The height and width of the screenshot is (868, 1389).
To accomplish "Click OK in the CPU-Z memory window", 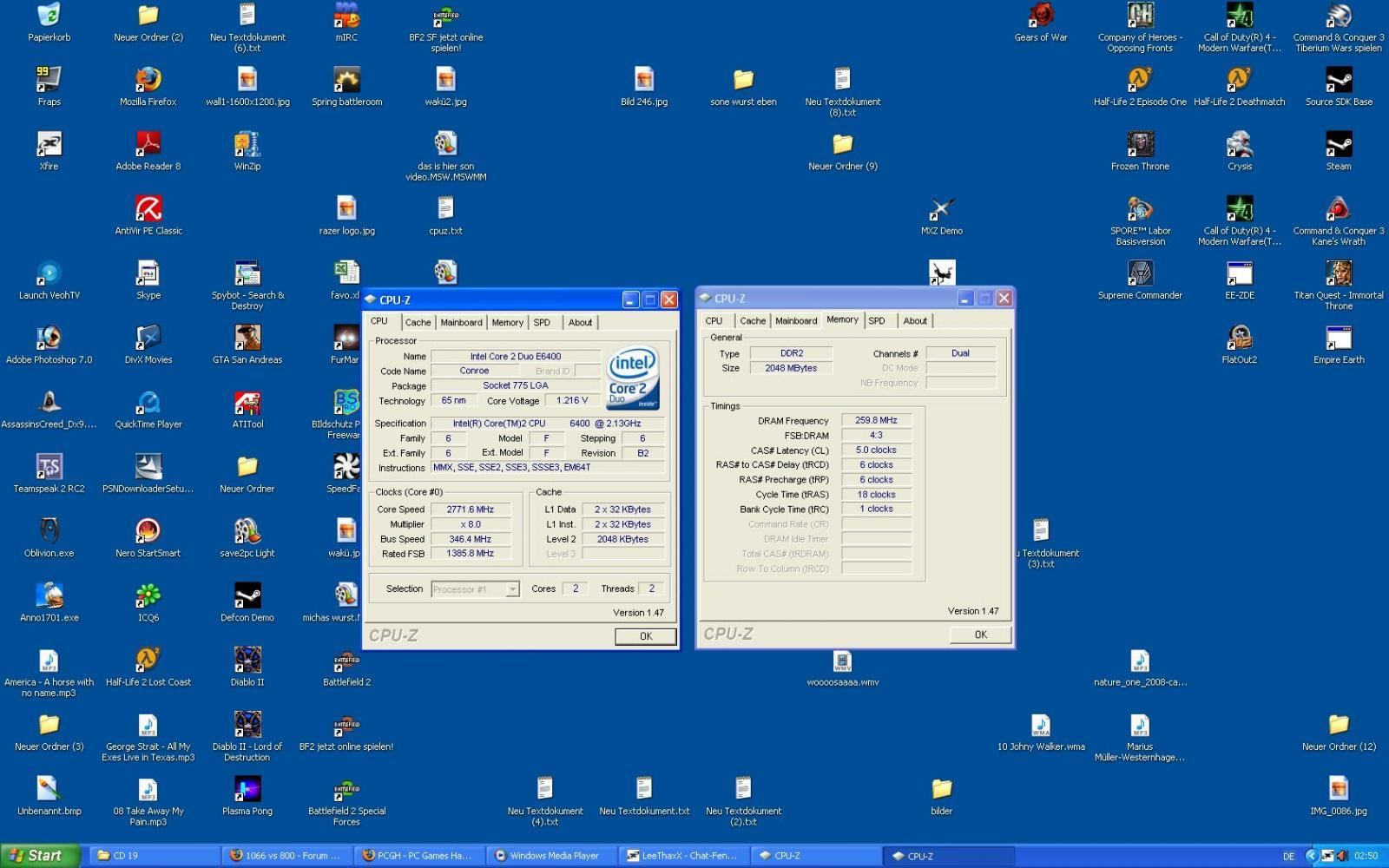I will [980, 635].
